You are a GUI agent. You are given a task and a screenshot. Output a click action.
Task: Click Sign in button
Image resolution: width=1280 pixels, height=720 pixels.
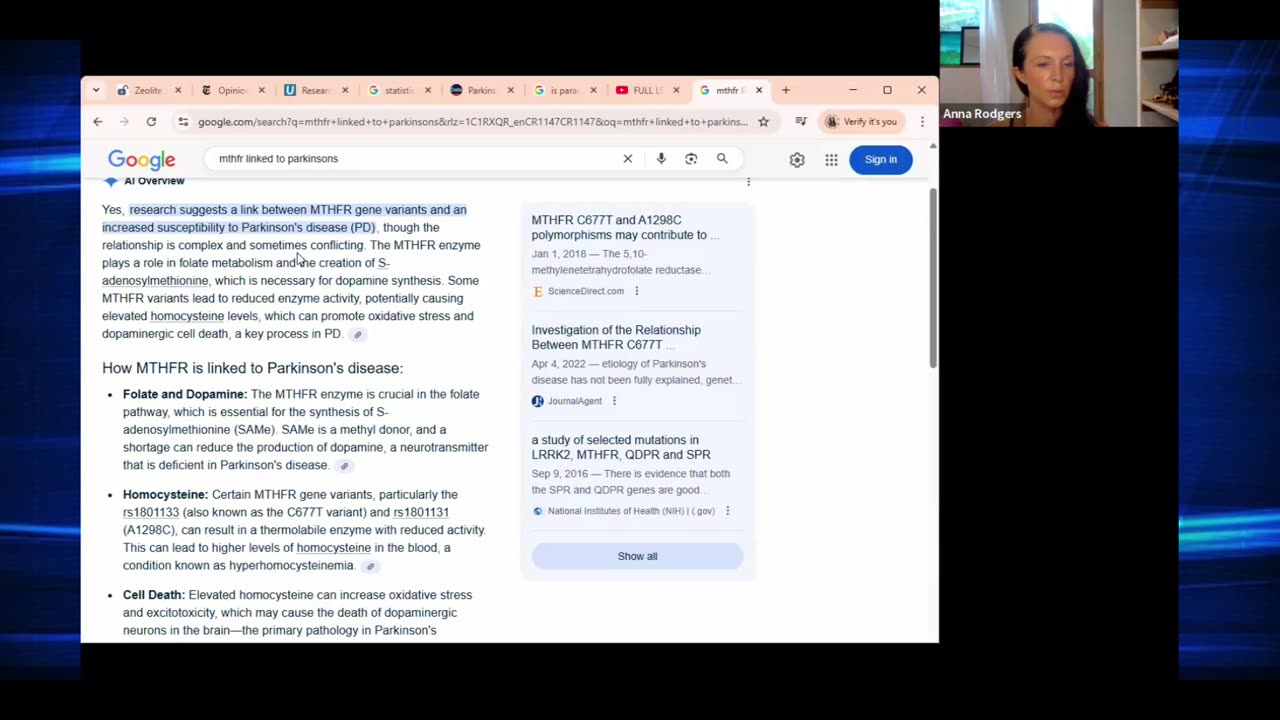(x=881, y=160)
